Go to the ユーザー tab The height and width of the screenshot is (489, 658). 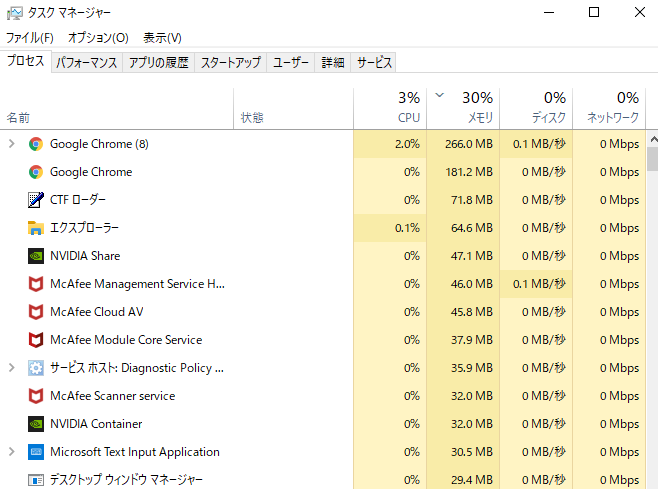click(x=290, y=63)
